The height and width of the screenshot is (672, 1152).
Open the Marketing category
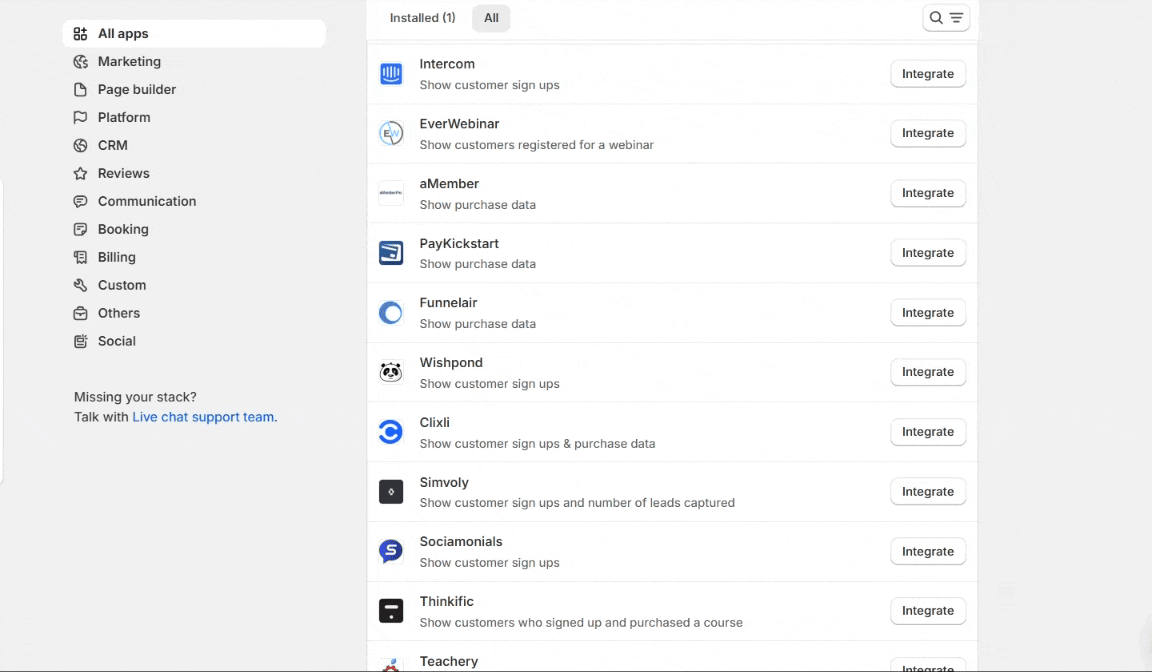point(129,62)
